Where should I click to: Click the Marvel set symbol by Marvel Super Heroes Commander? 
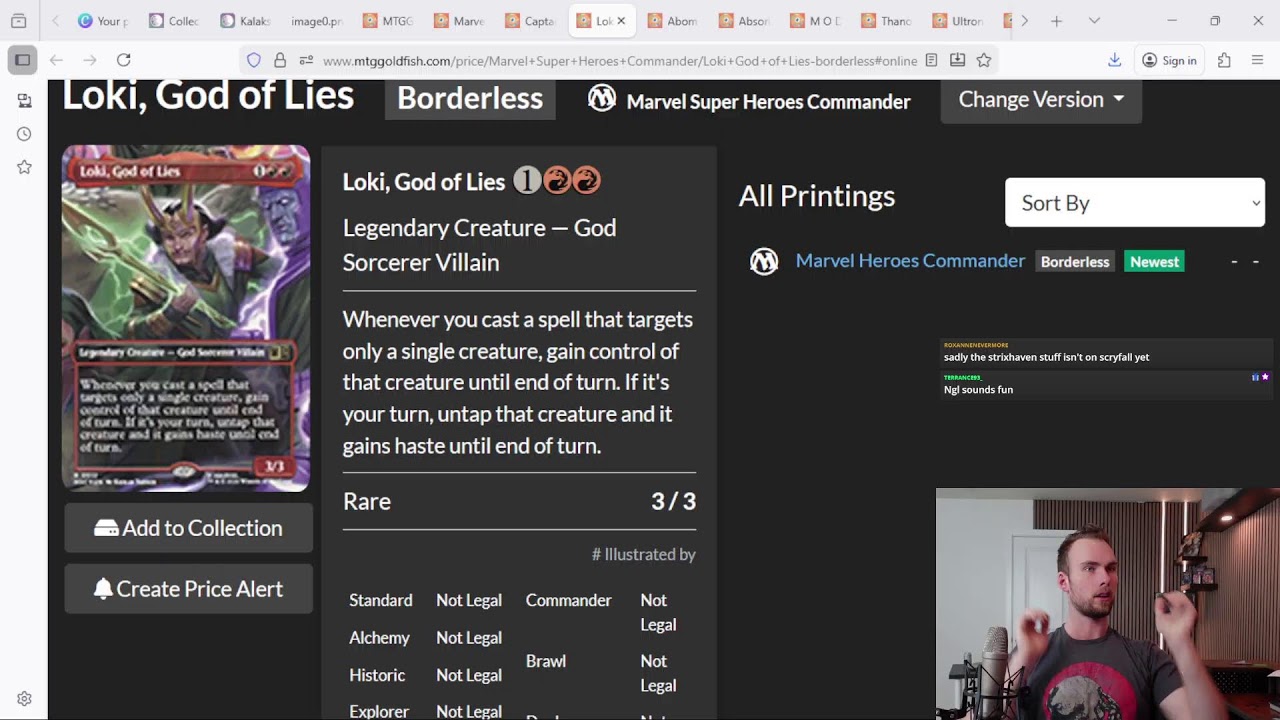click(x=601, y=98)
